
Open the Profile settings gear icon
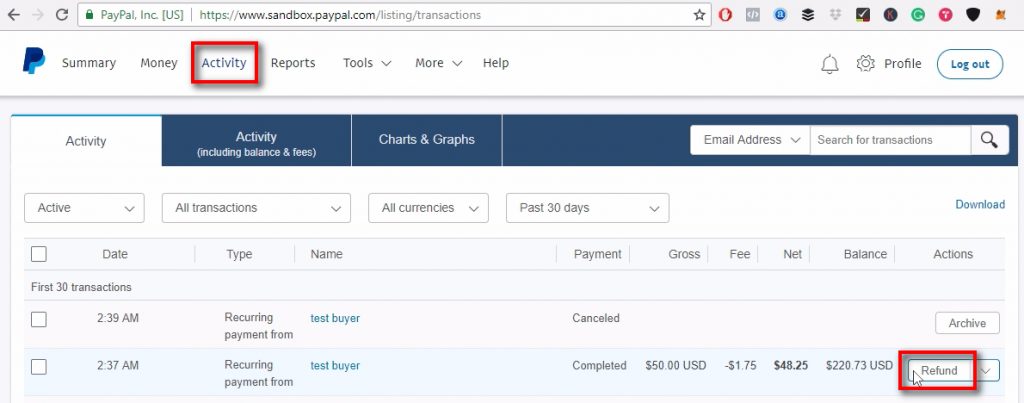[x=866, y=64]
